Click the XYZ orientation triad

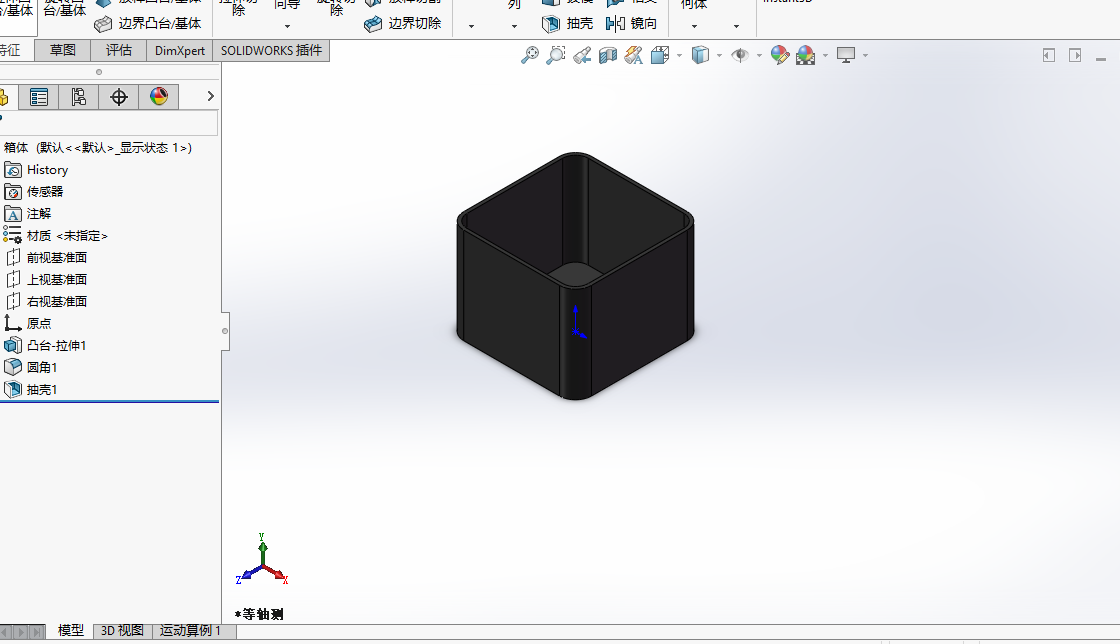[x=262, y=560]
